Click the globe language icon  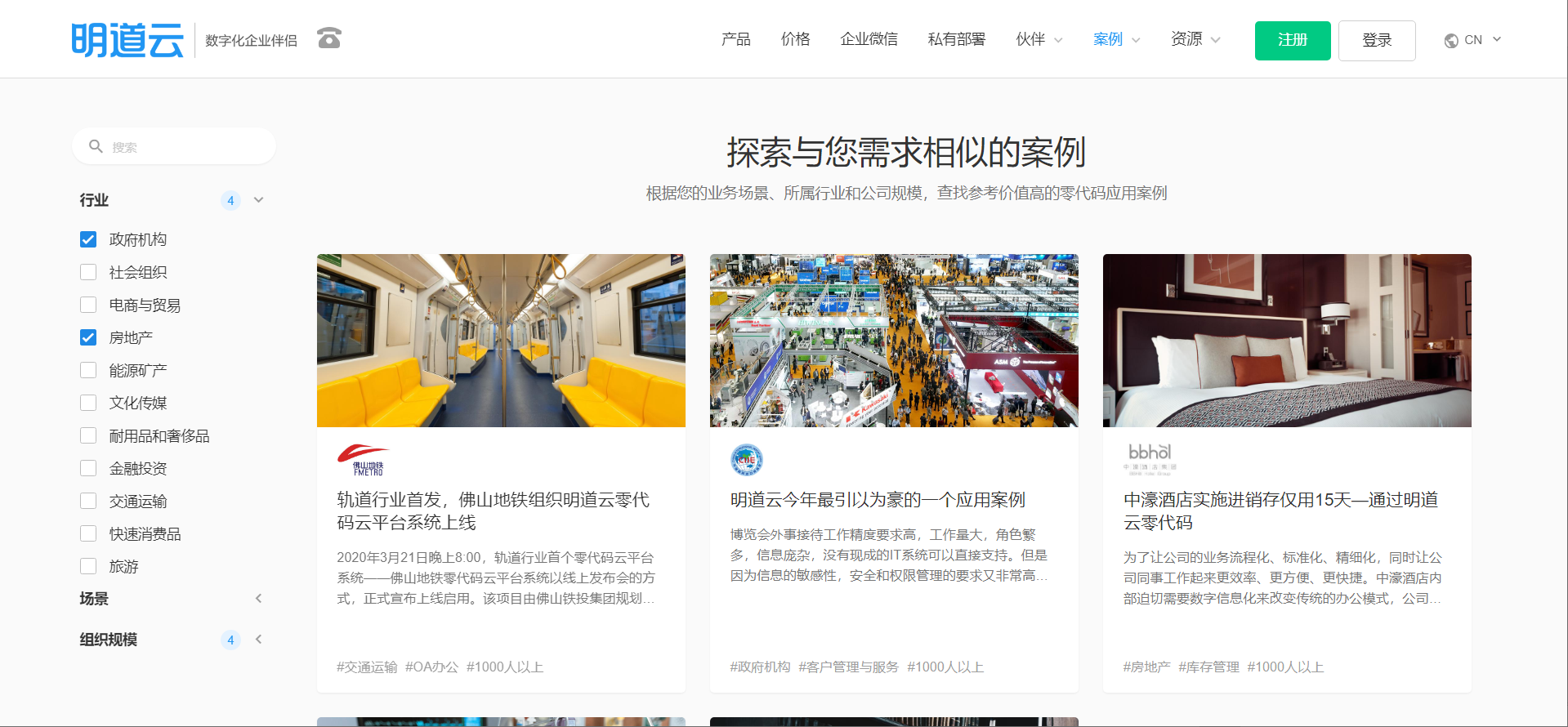[1451, 41]
